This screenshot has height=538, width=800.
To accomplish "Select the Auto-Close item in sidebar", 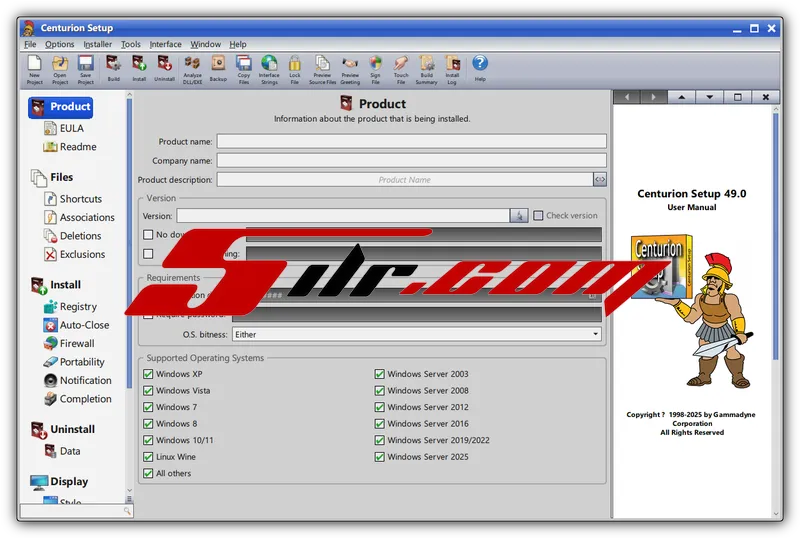I will (77, 325).
